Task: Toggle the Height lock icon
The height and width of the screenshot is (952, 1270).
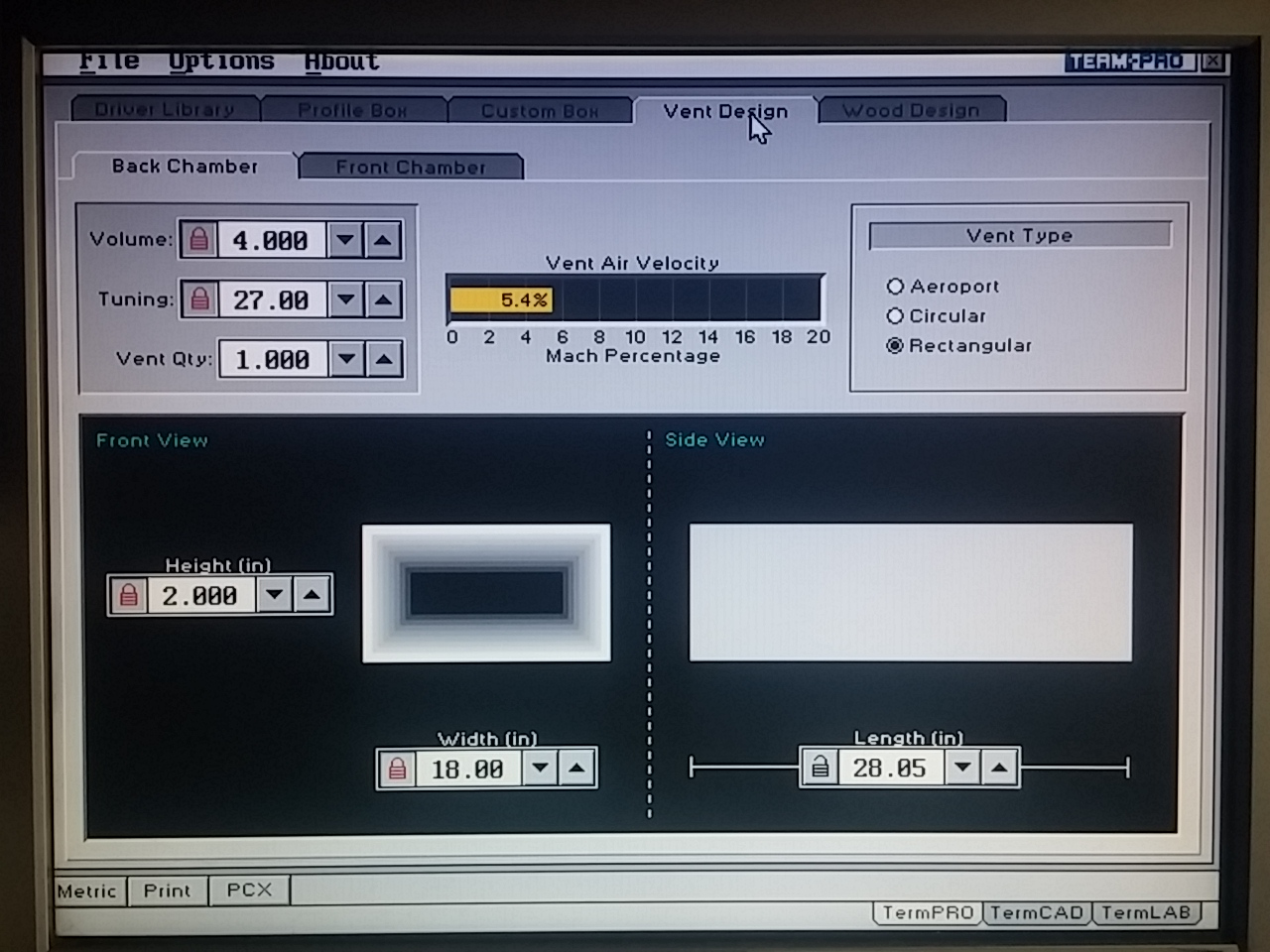Action: pos(129,596)
